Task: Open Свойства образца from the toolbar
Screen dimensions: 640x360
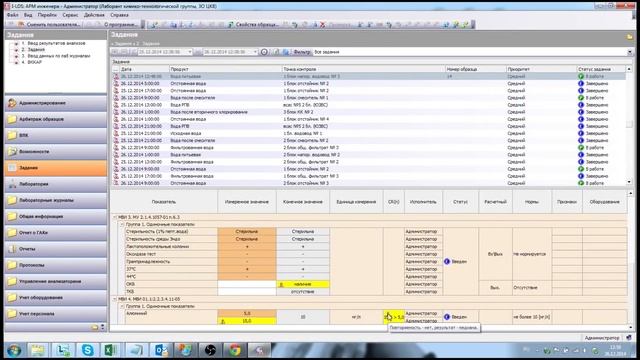Action: (253, 24)
